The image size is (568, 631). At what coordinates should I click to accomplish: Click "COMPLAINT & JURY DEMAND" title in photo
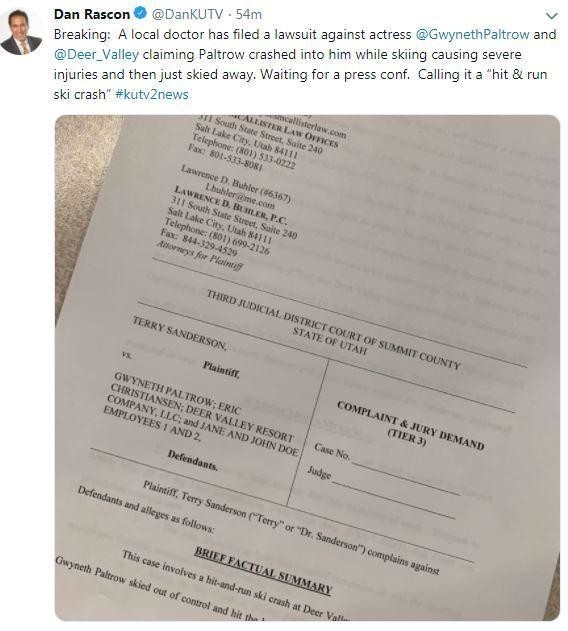(411, 425)
